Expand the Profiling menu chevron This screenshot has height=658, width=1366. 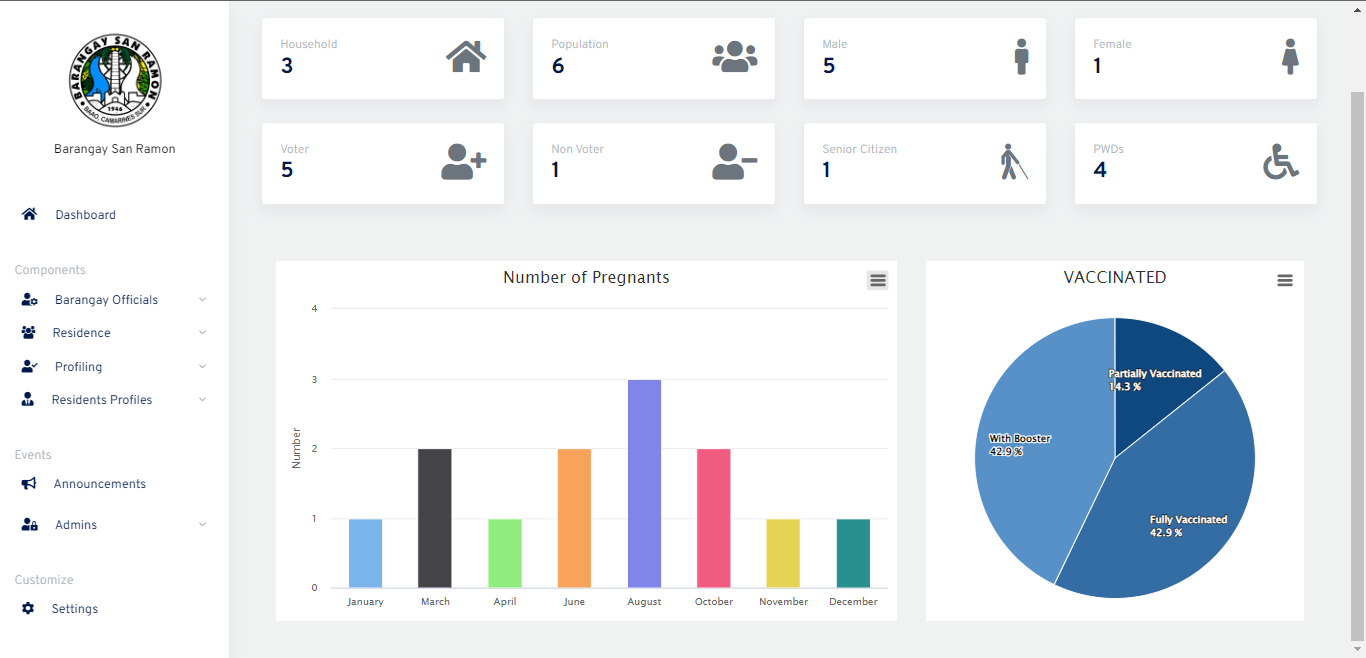point(203,366)
